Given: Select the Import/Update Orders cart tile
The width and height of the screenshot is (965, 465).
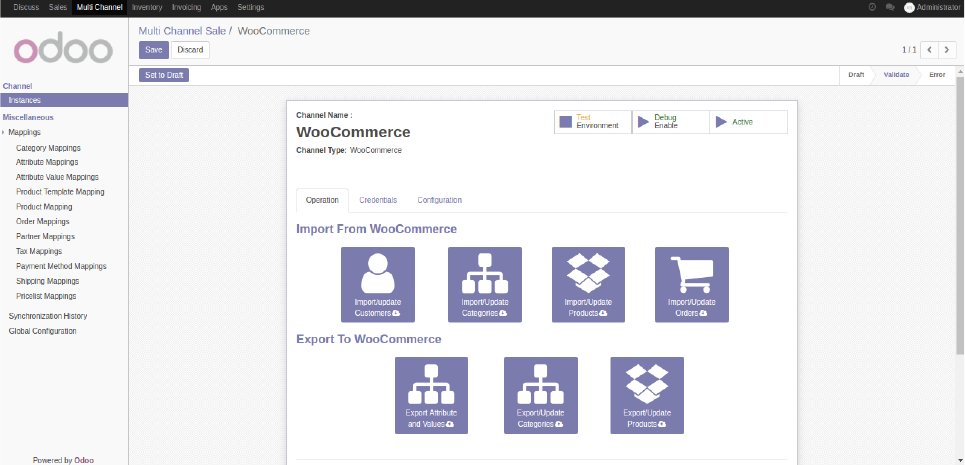Looking at the screenshot, I should pyautogui.click(x=692, y=285).
